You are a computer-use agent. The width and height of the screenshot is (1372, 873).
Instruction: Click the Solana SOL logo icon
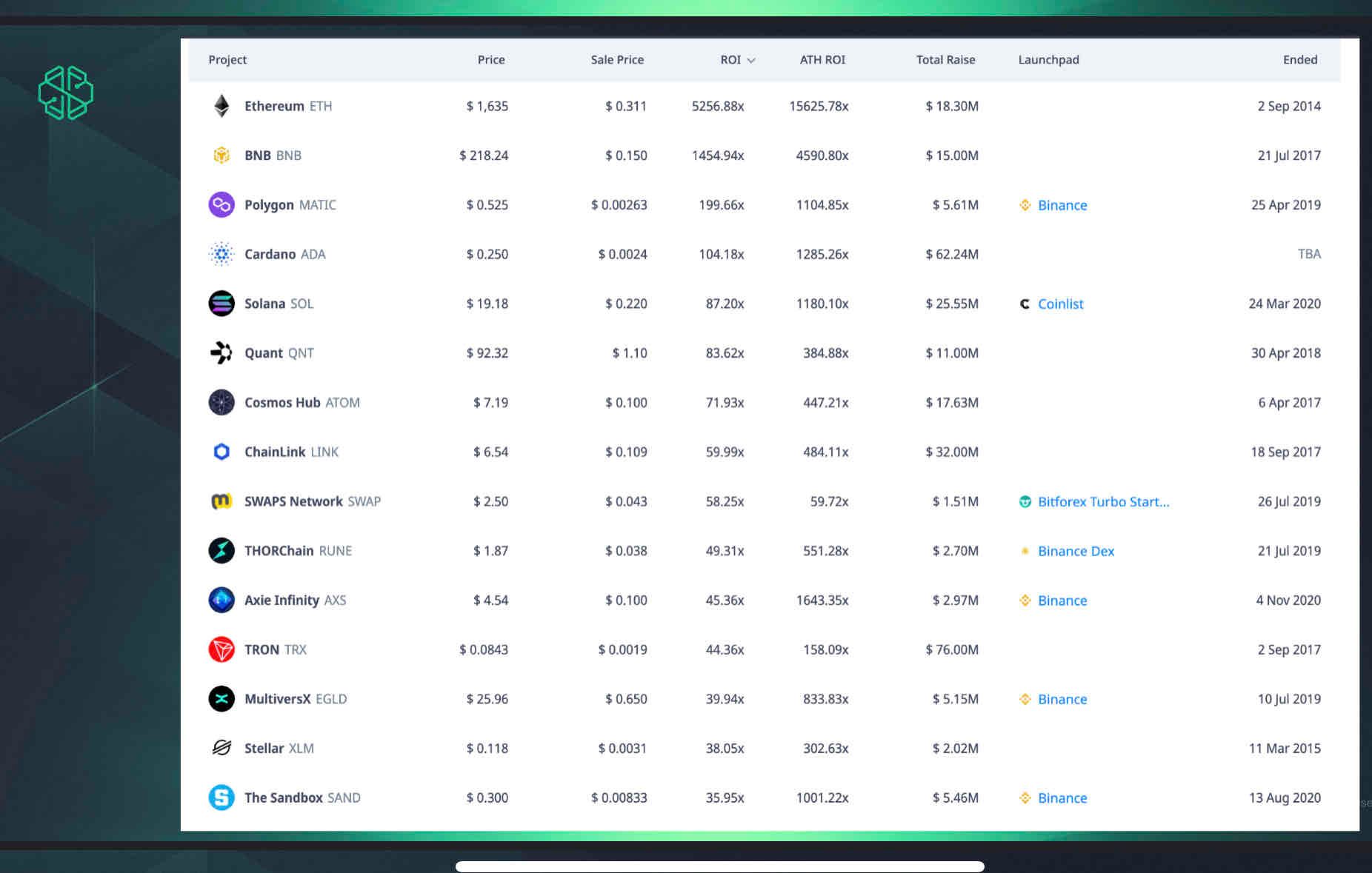click(222, 304)
